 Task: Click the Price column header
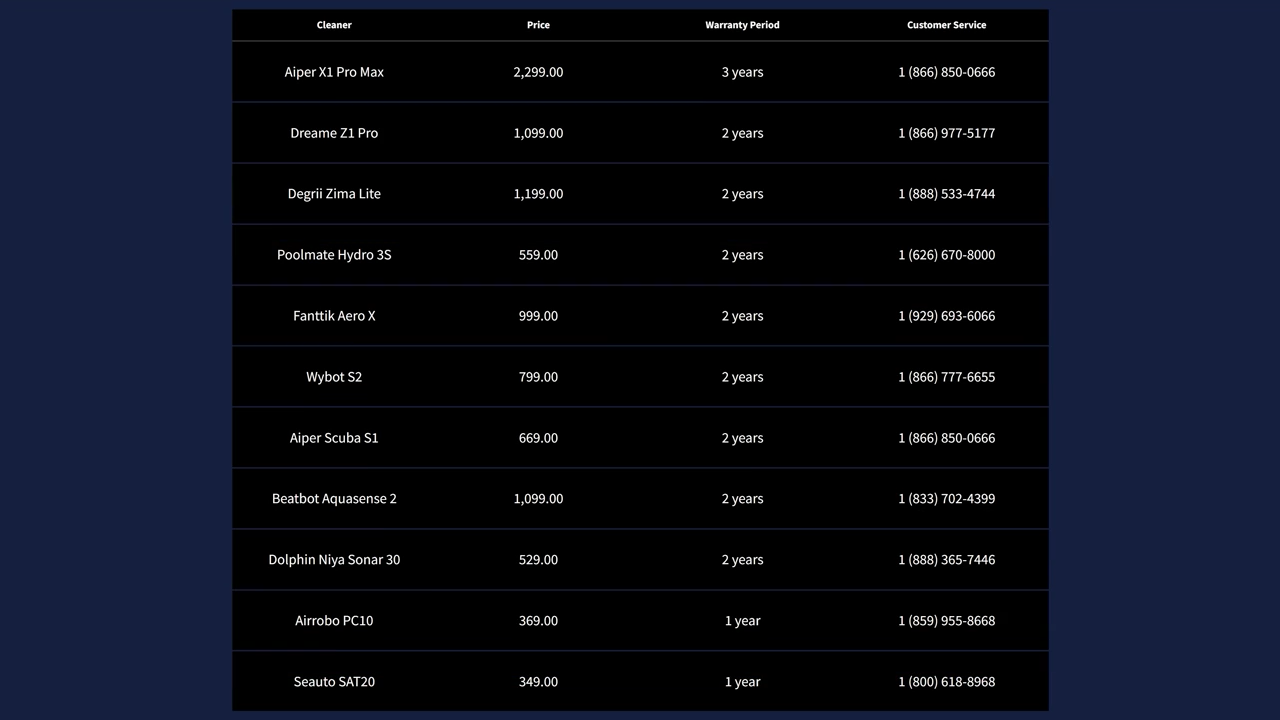(538, 25)
